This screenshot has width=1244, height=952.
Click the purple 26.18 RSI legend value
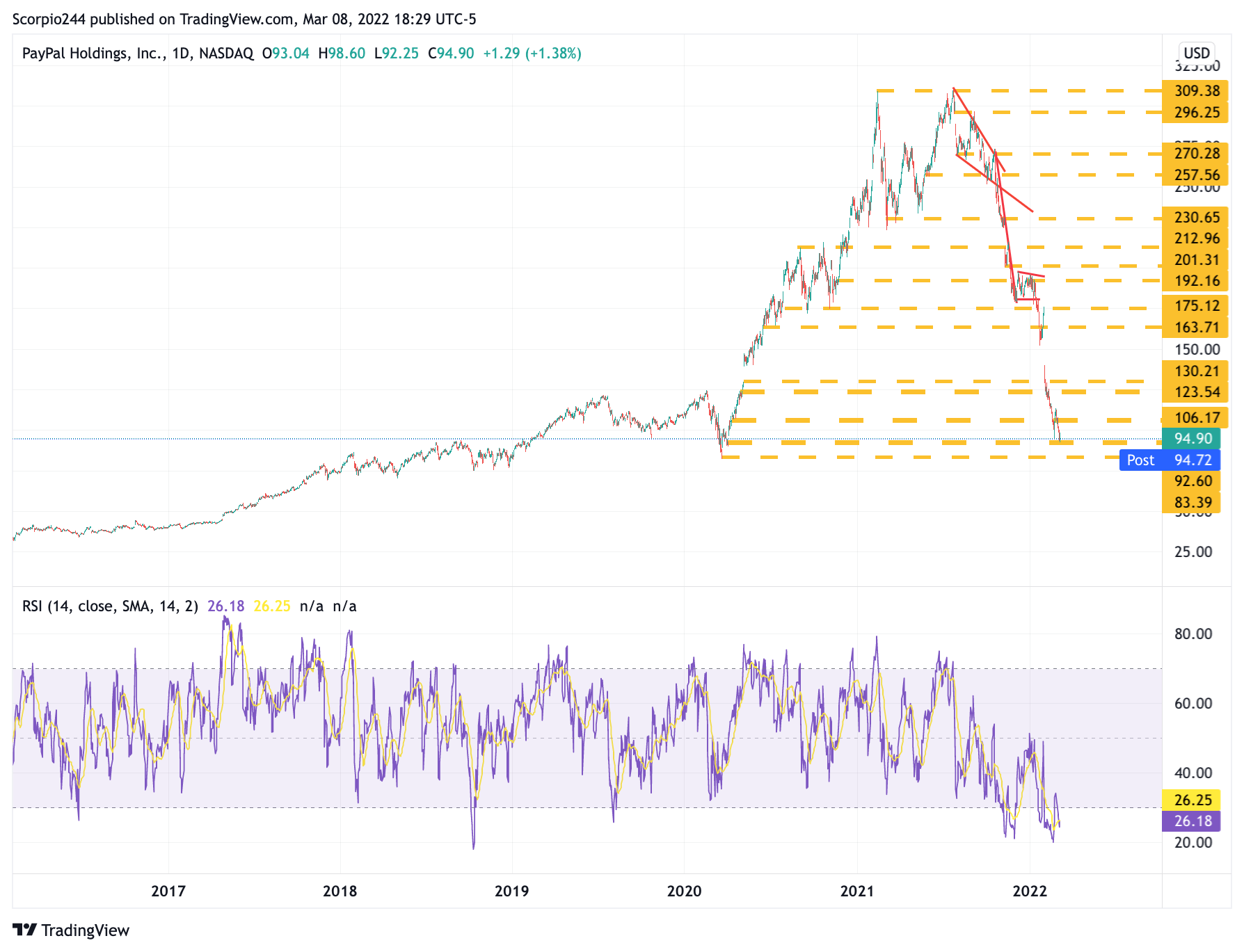click(x=226, y=606)
